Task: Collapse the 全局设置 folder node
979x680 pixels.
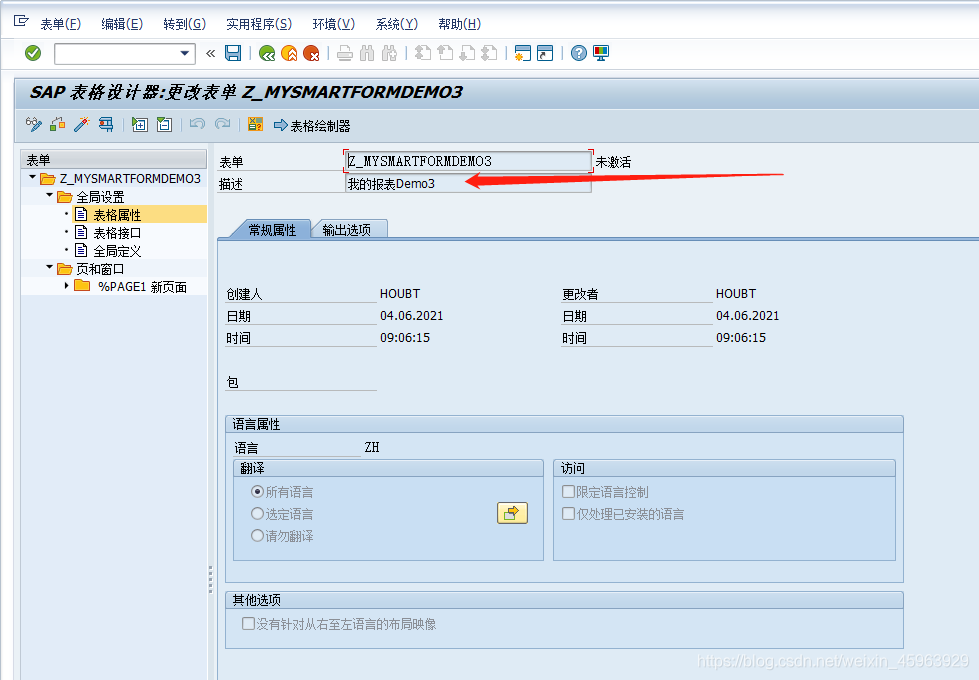Action: [49, 196]
